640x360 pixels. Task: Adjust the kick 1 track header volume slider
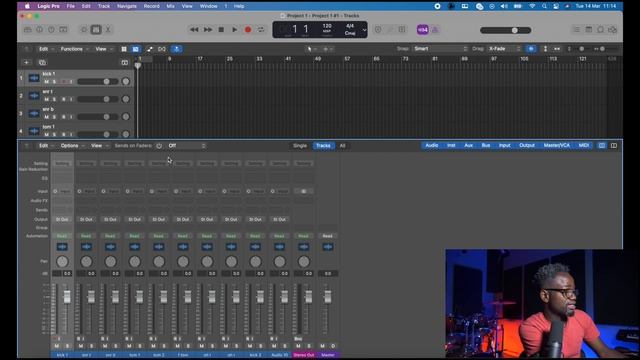click(98, 82)
